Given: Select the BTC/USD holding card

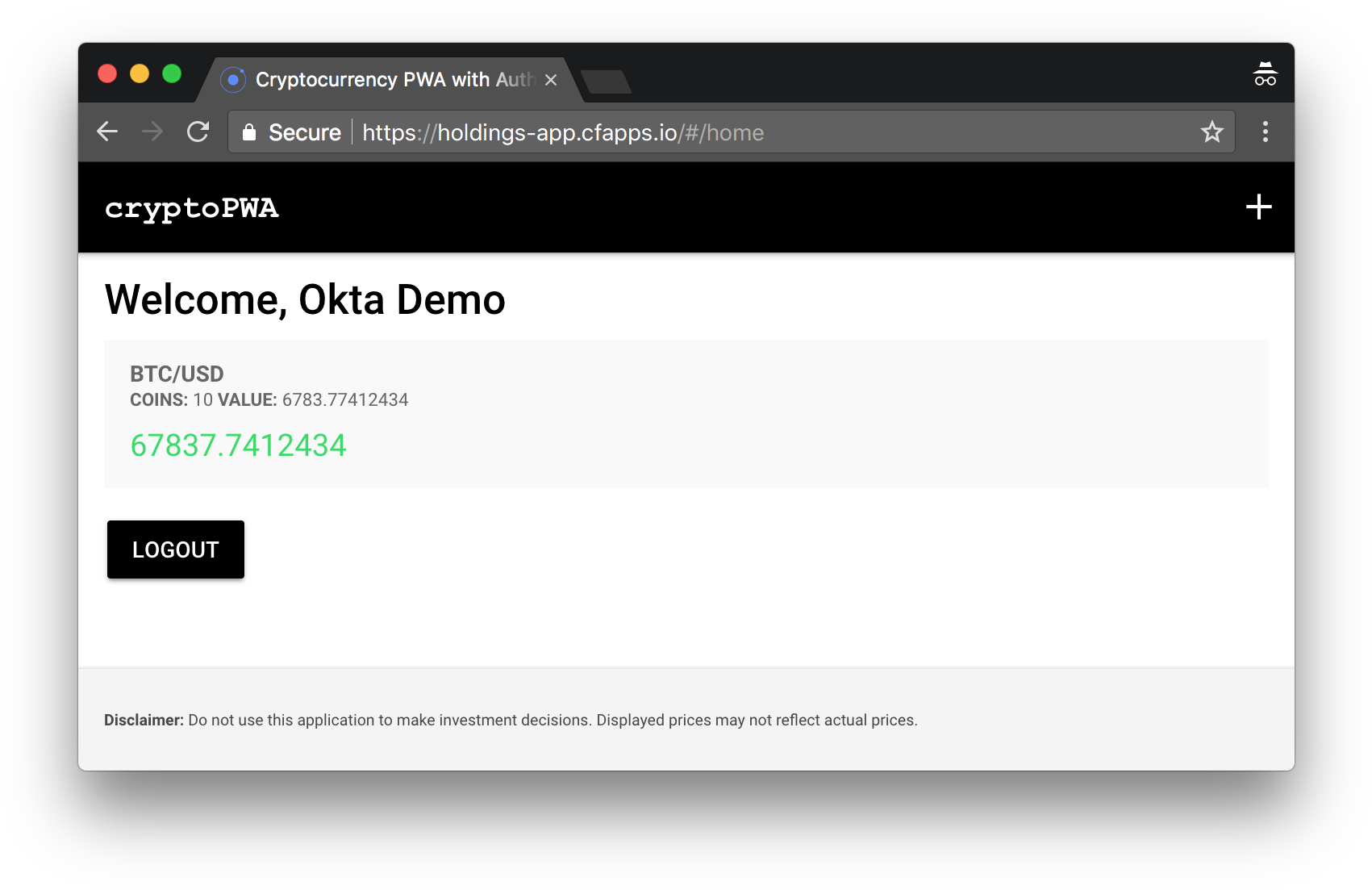Looking at the screenshot, I should click(x=686, y=414).
